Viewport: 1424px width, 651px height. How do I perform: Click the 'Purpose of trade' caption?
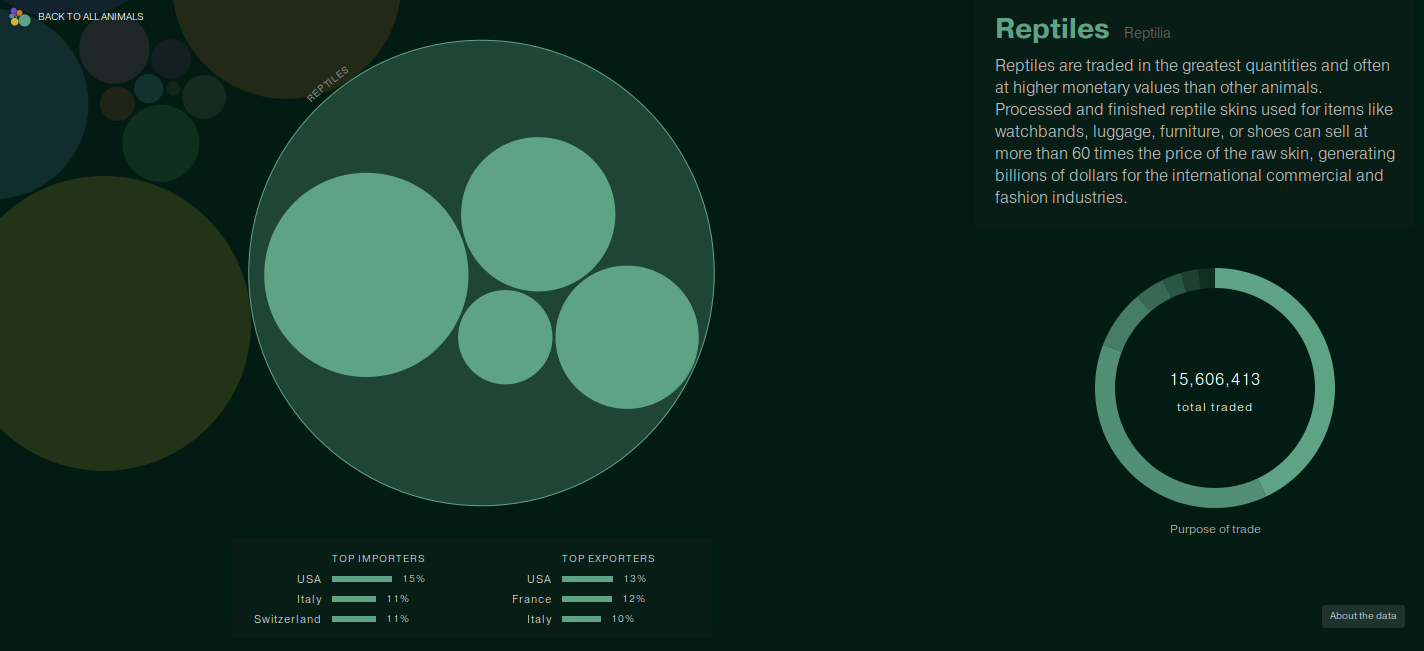[1215, 529]
